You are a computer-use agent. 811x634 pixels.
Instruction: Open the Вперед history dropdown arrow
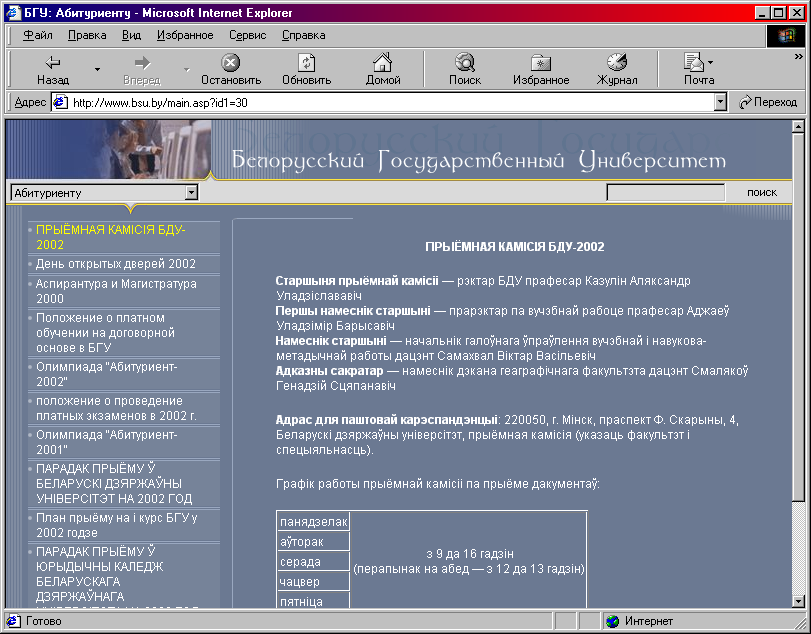(x=187, y=69)
